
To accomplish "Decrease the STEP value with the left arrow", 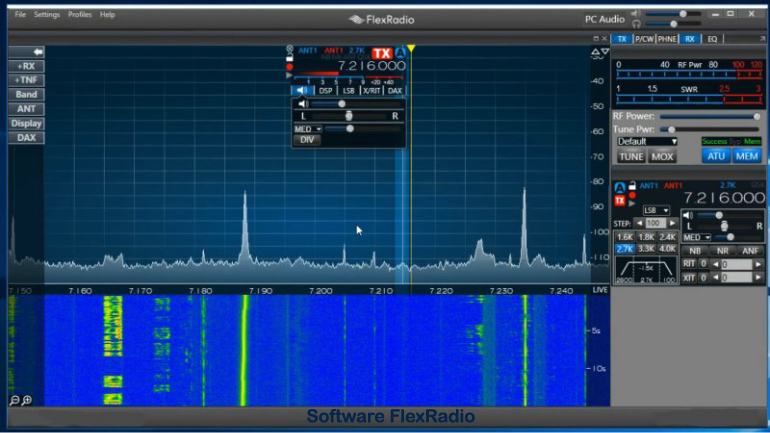I will click(639, 223).
